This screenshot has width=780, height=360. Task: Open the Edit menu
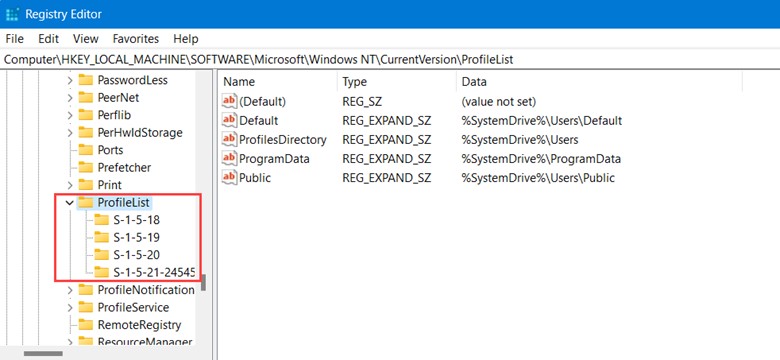pos(48,39)
